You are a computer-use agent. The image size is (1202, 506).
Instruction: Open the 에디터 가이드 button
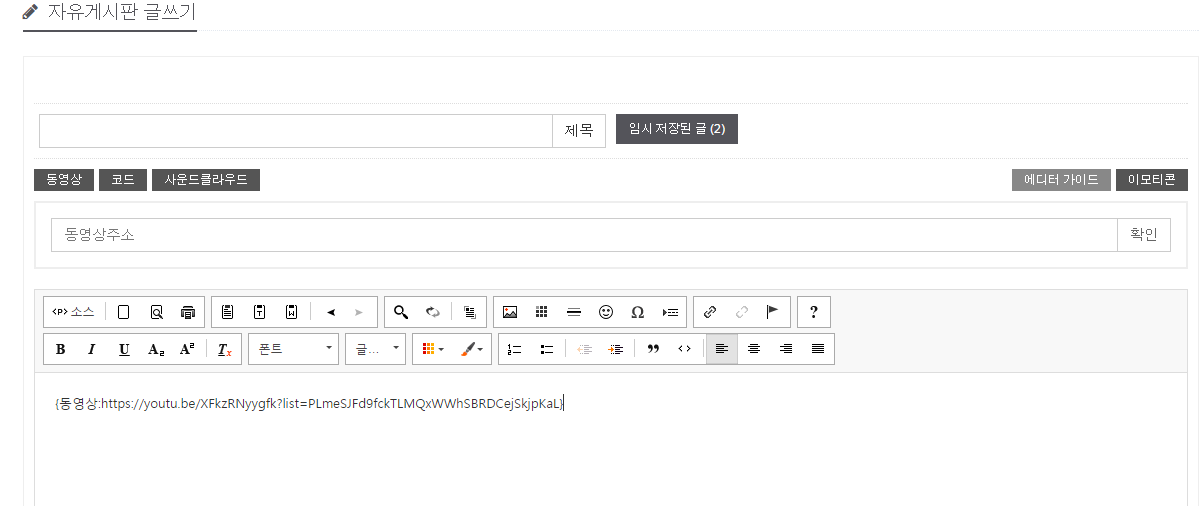(x=1061, y=180)
